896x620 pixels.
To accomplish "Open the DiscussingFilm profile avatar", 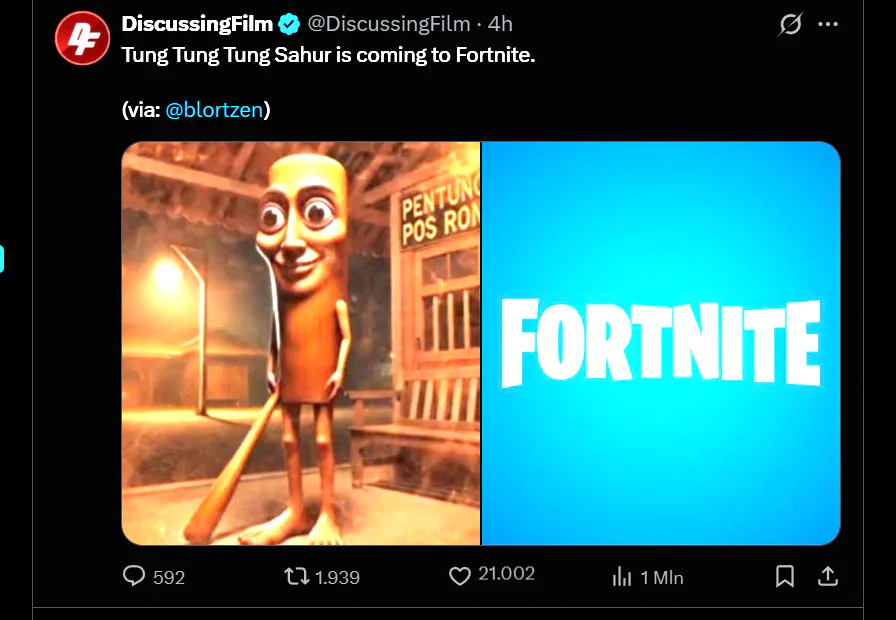I will coord(82,38).
